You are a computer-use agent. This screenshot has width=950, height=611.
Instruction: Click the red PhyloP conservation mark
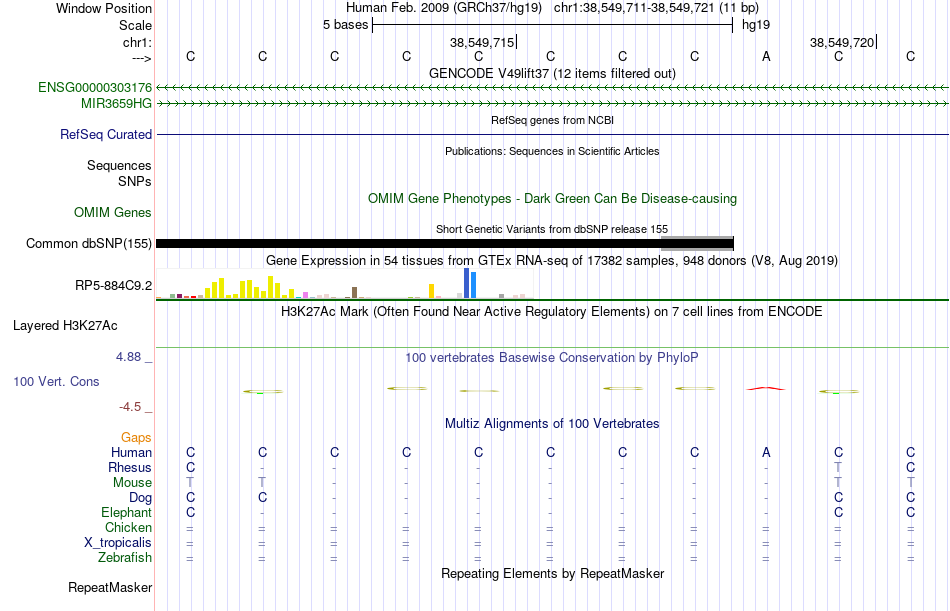click(766, 389)
